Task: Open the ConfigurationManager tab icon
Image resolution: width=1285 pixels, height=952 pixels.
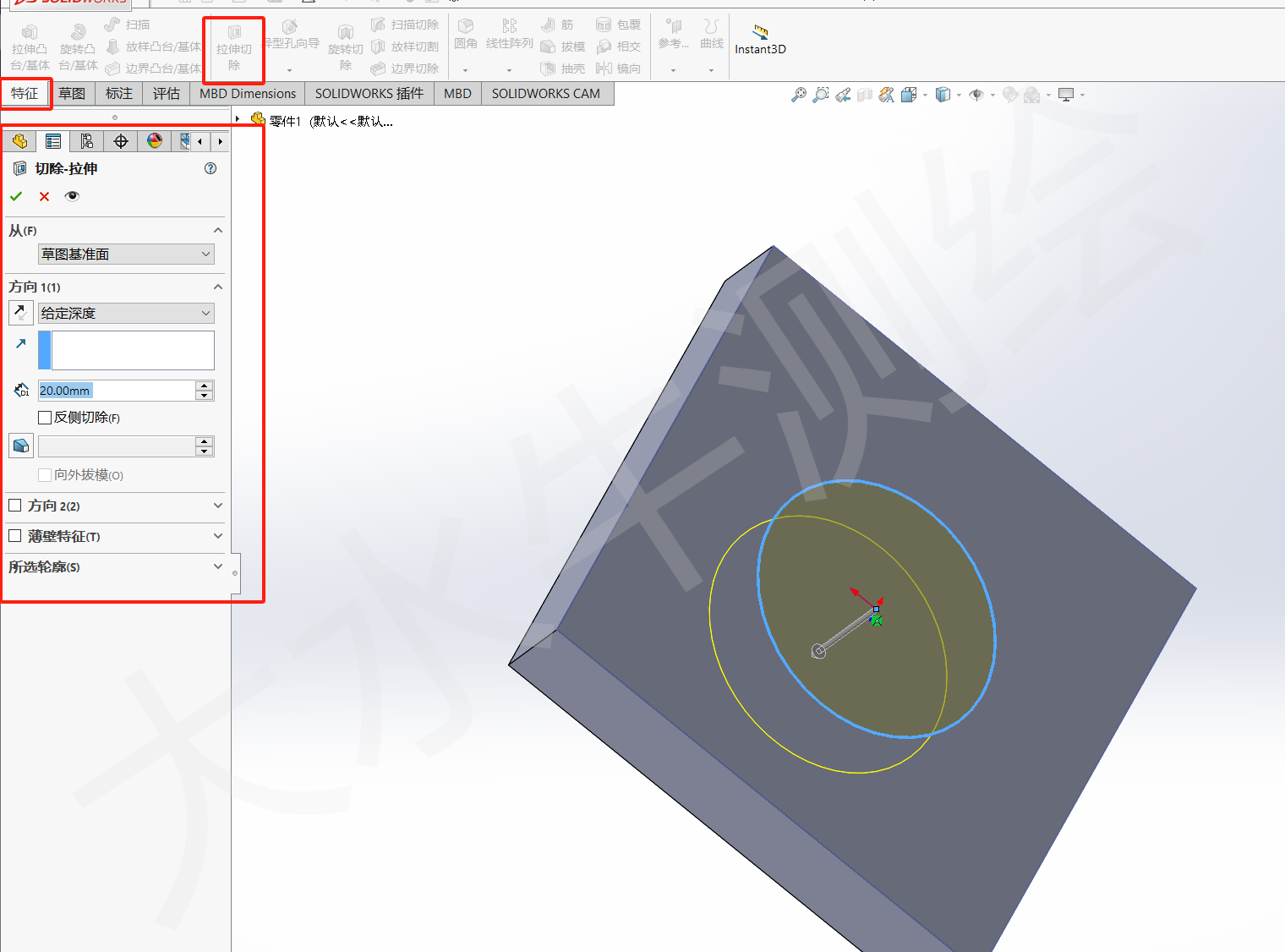Action: (86, 141)
